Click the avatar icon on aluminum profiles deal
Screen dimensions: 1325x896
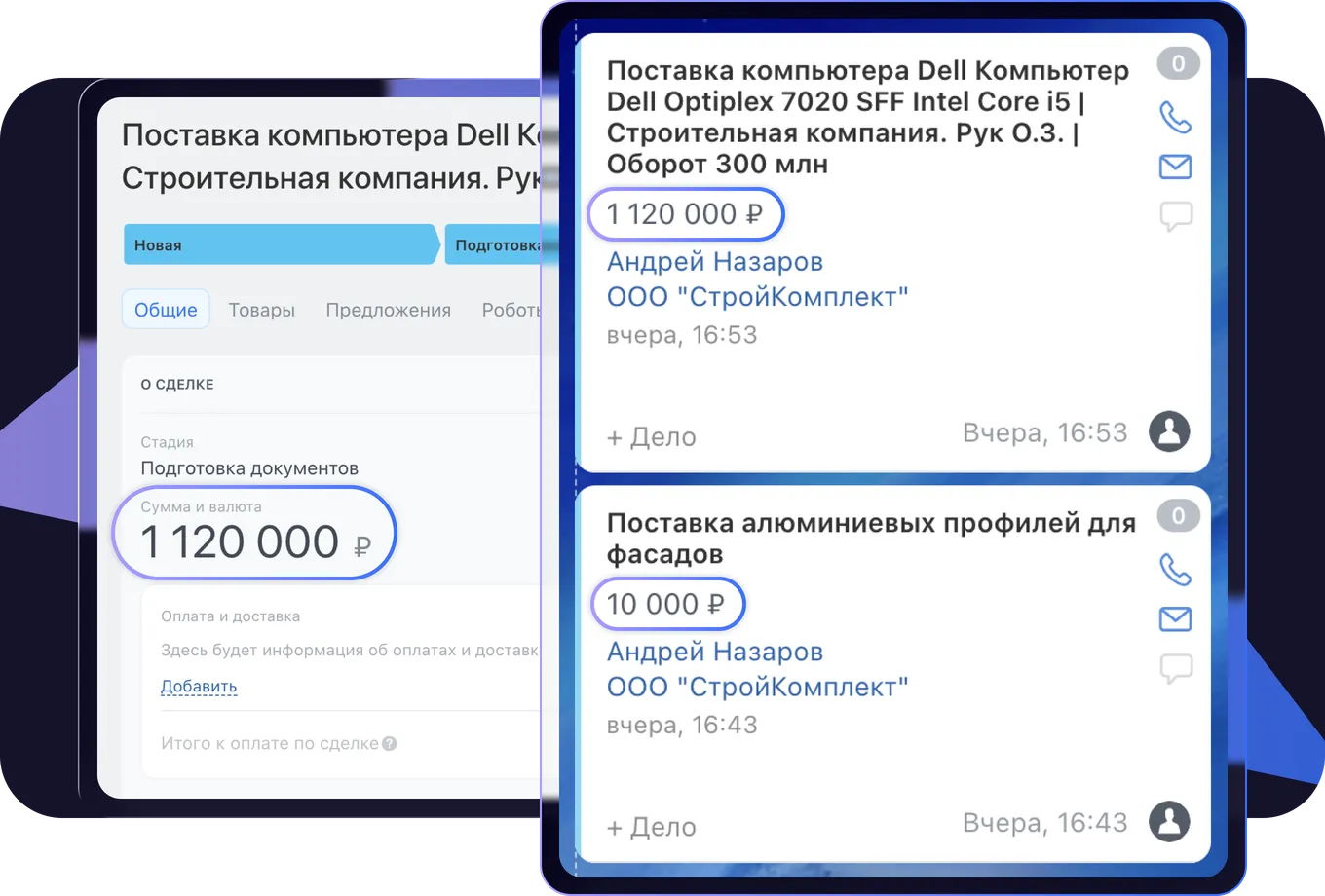tap(1170, 822)
